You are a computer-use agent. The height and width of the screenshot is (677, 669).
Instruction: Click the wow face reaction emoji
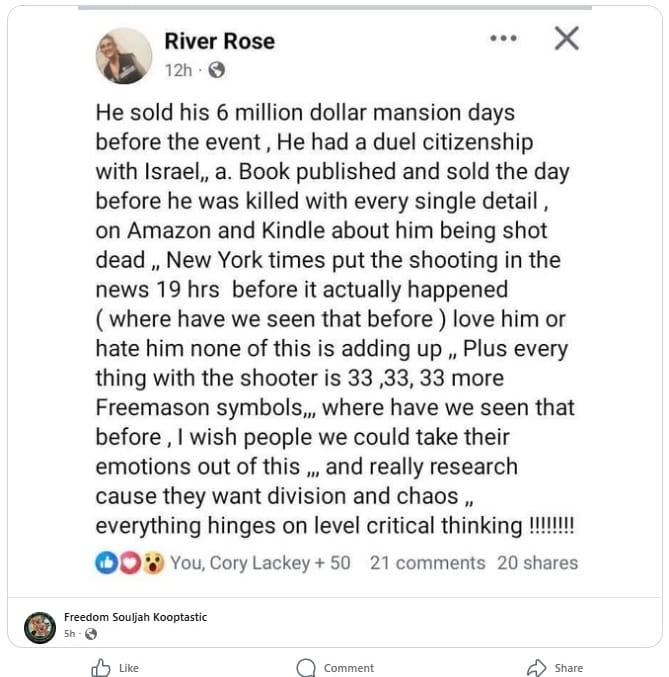(152, 562)
